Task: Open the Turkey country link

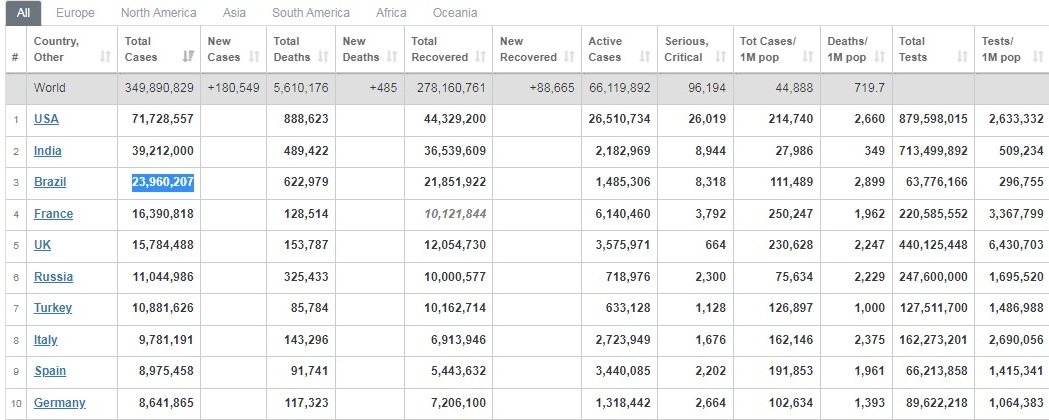Action: 53,308
